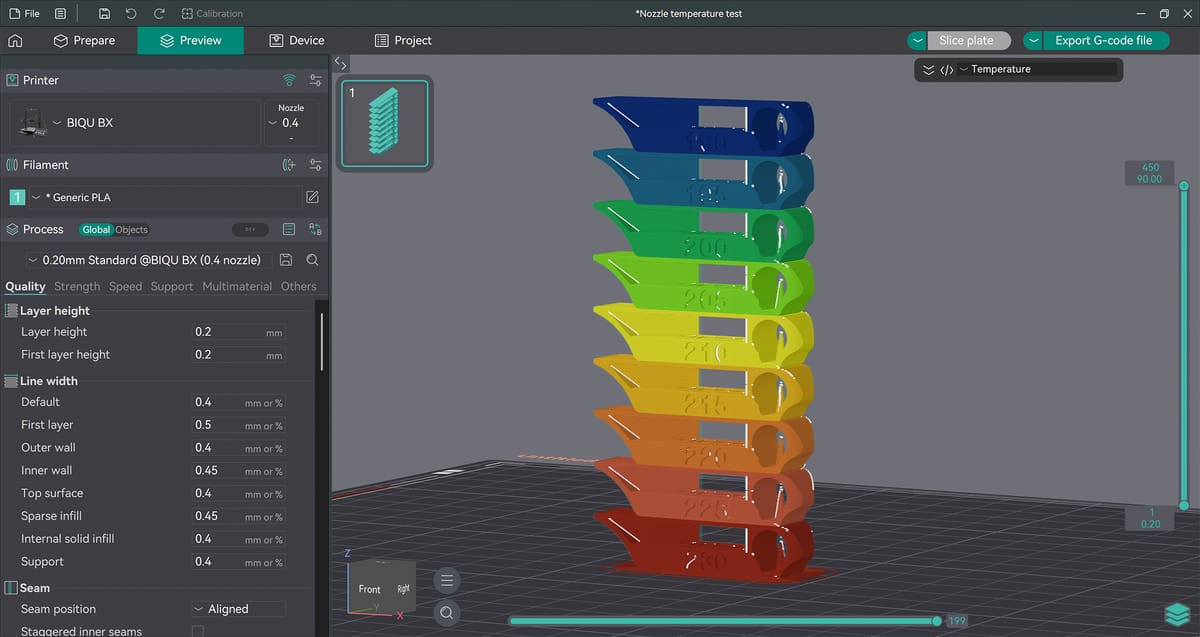Click the compare presets icon
Screen dimensions: 1200x637
pyautogui.click(x=315, y=230)
